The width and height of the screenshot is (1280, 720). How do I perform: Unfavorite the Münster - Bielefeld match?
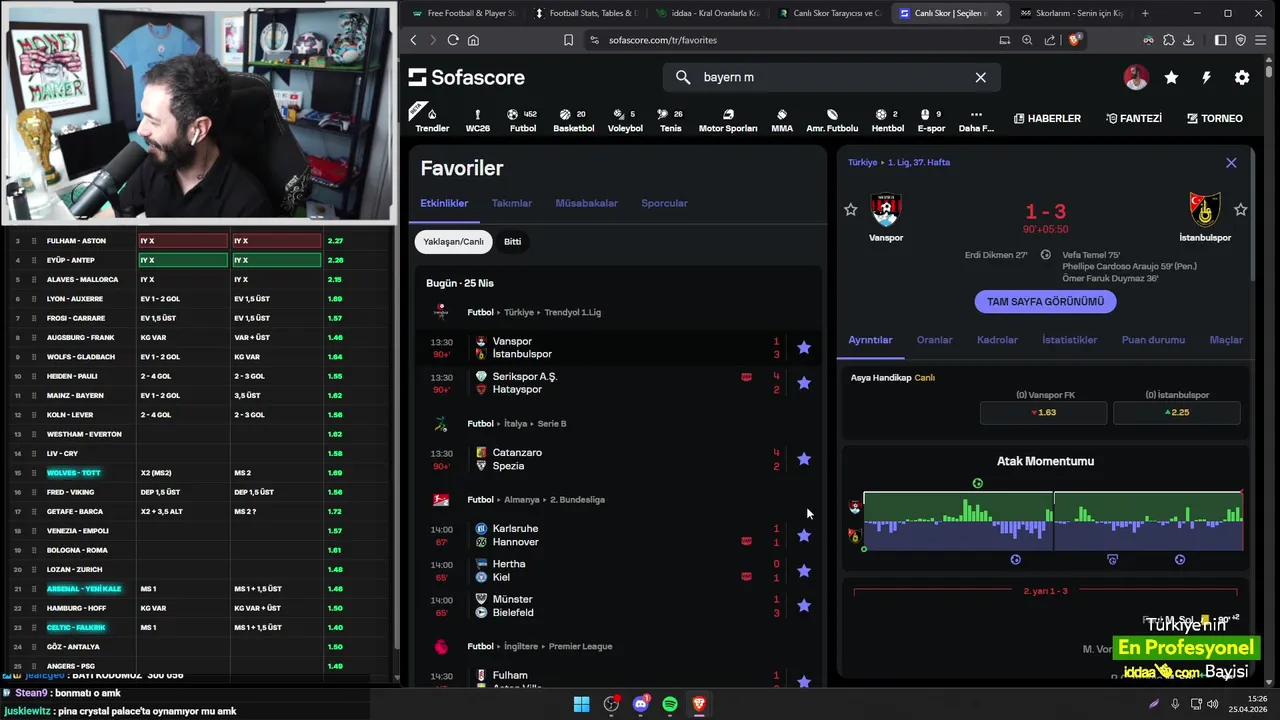pyautogui.click(x=804, y=606)
